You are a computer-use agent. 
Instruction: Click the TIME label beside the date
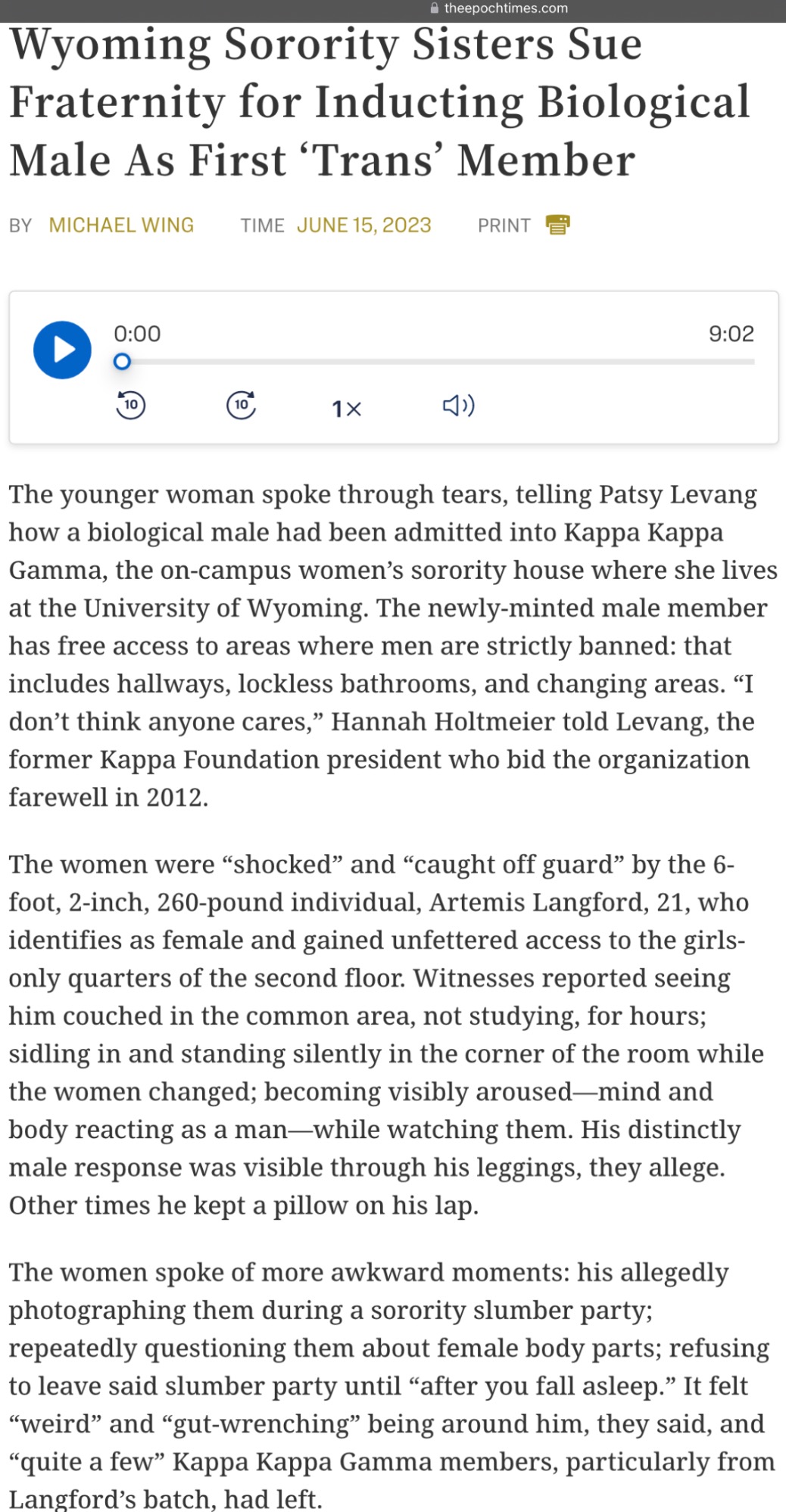tap(262, 226)
